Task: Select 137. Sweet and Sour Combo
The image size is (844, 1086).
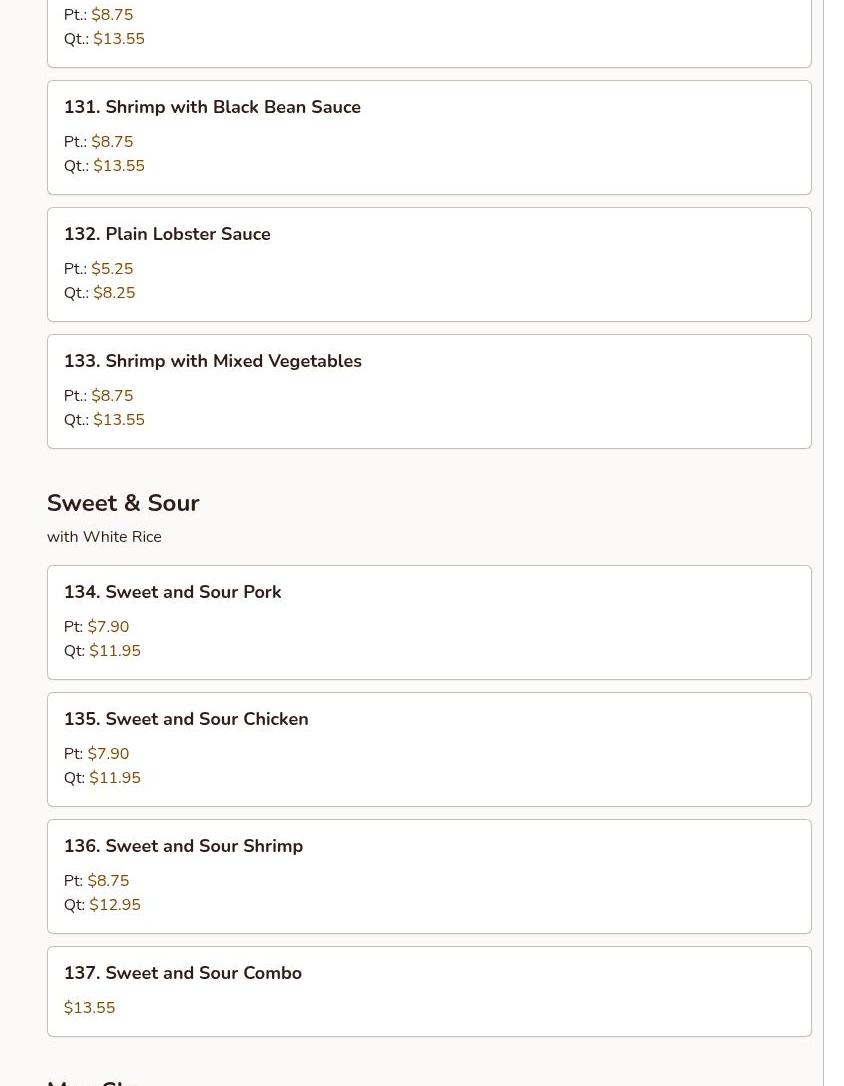Action: 182,973
